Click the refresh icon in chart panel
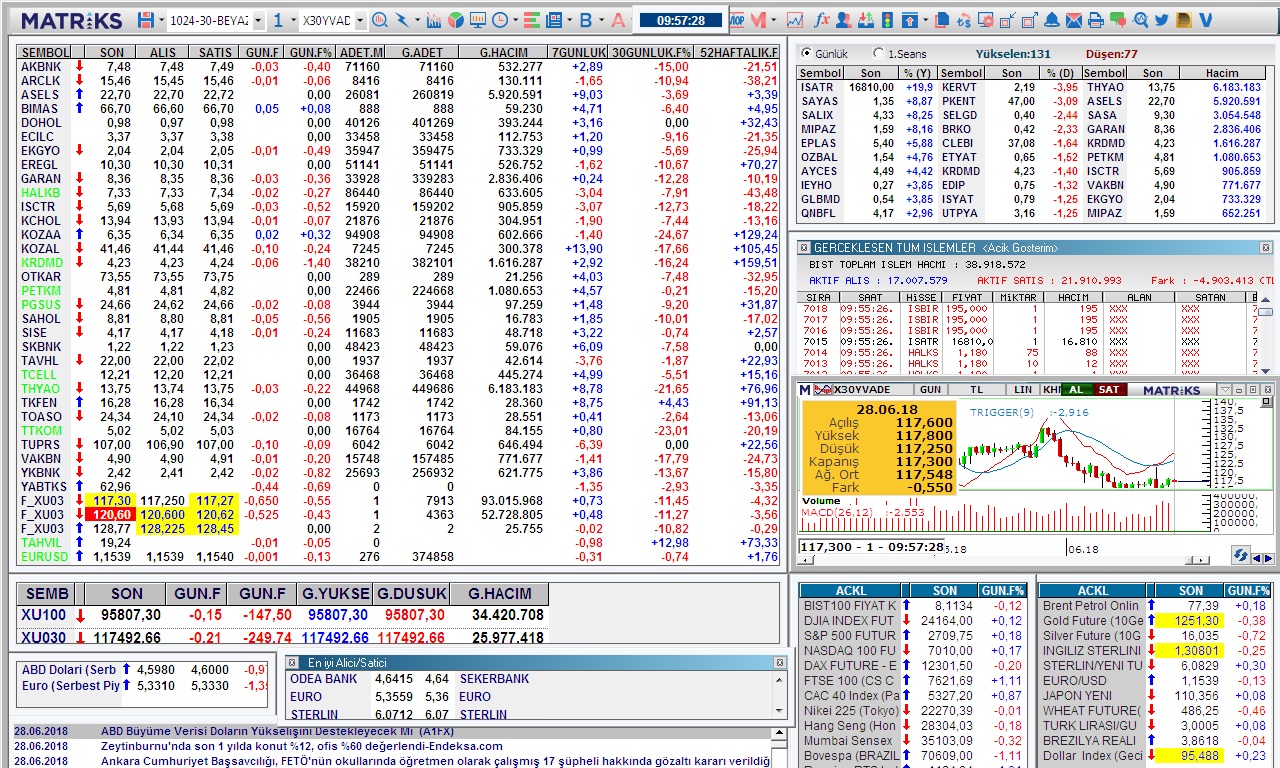1280x768 pixels. pos(1240,555)
